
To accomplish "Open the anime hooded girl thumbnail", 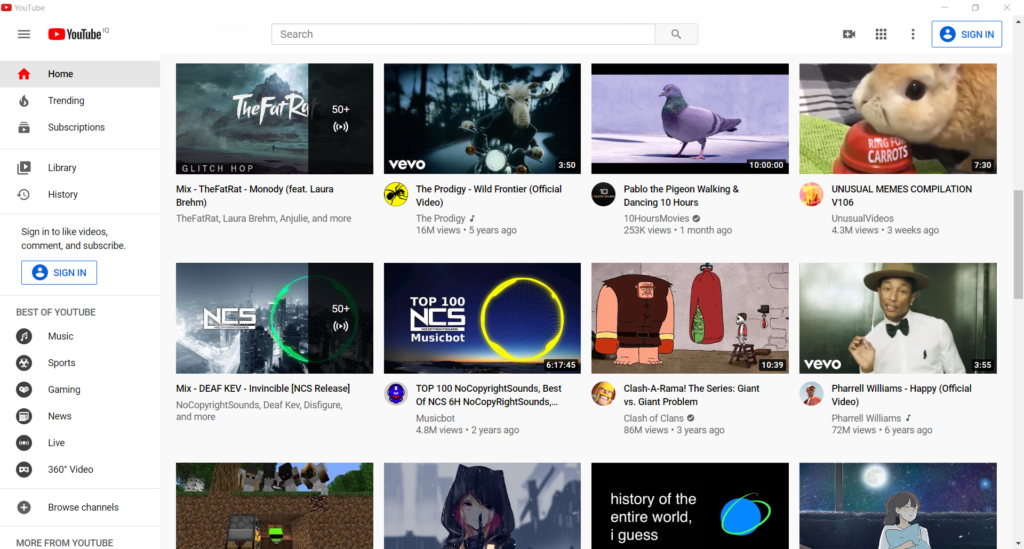I will [482, 506].
